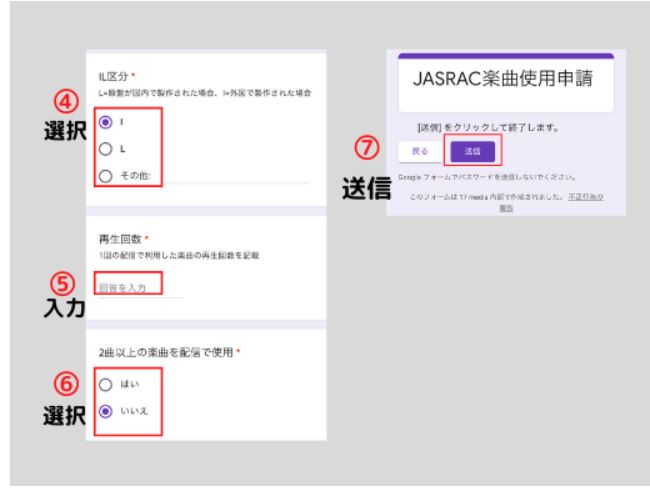Viewport: 650px width, 488px height.
Task: Click the JASRAC楽曲使用申請 form title
Action: [x=512, y=82]
